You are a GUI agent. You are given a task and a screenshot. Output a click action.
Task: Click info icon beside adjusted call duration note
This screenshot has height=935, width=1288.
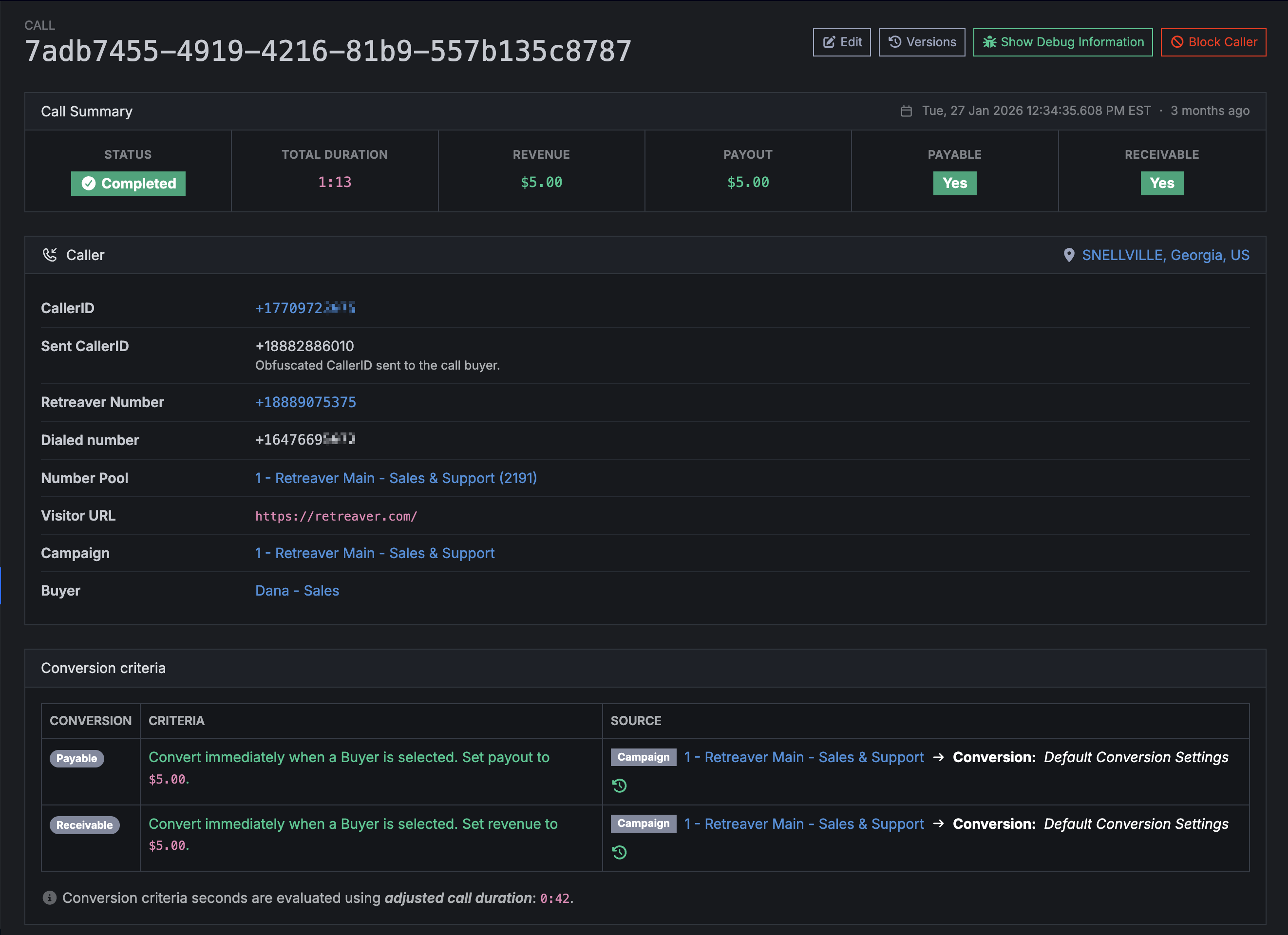tap(49, 898)
